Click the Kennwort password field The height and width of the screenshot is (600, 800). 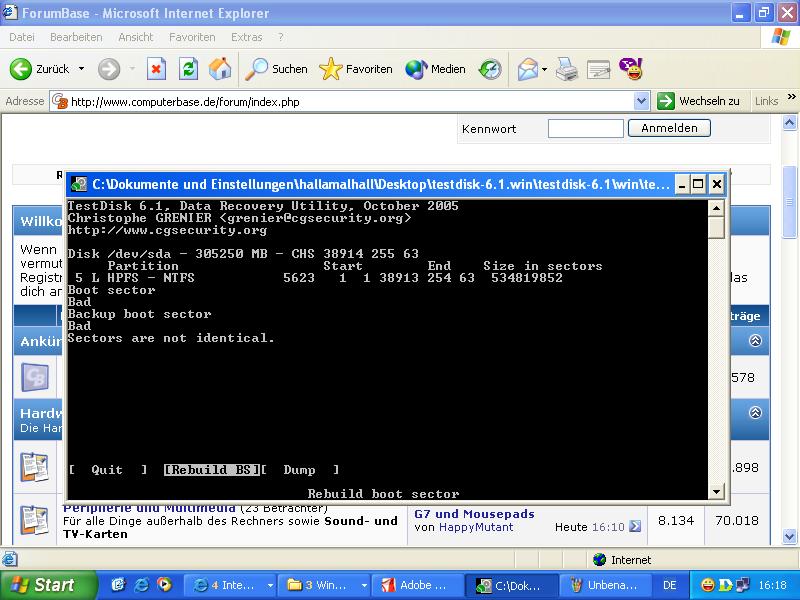[x=585, y=129]
